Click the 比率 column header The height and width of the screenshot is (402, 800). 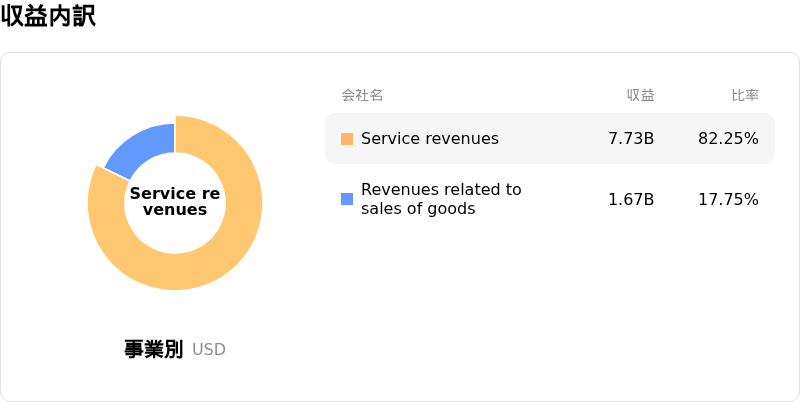744,95
